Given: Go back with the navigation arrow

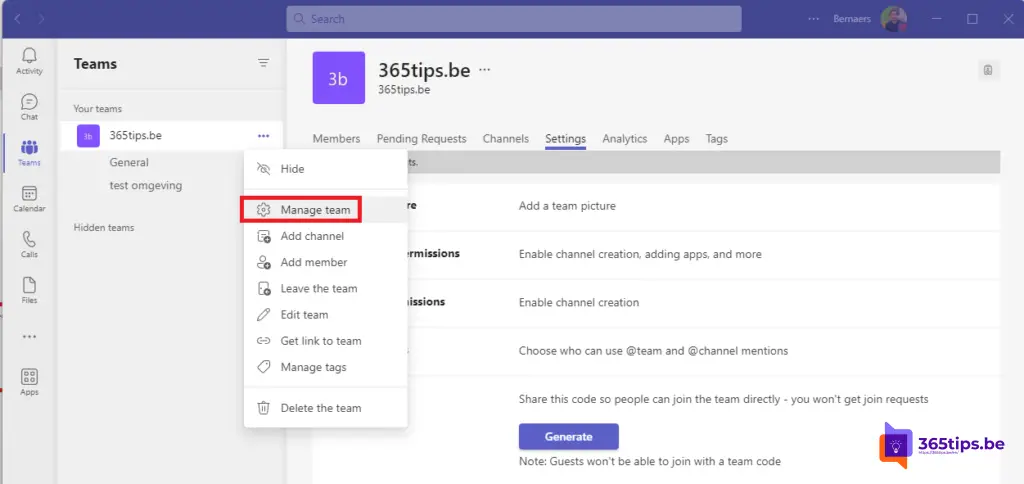Looking at the screenshot, I should 17,19.
